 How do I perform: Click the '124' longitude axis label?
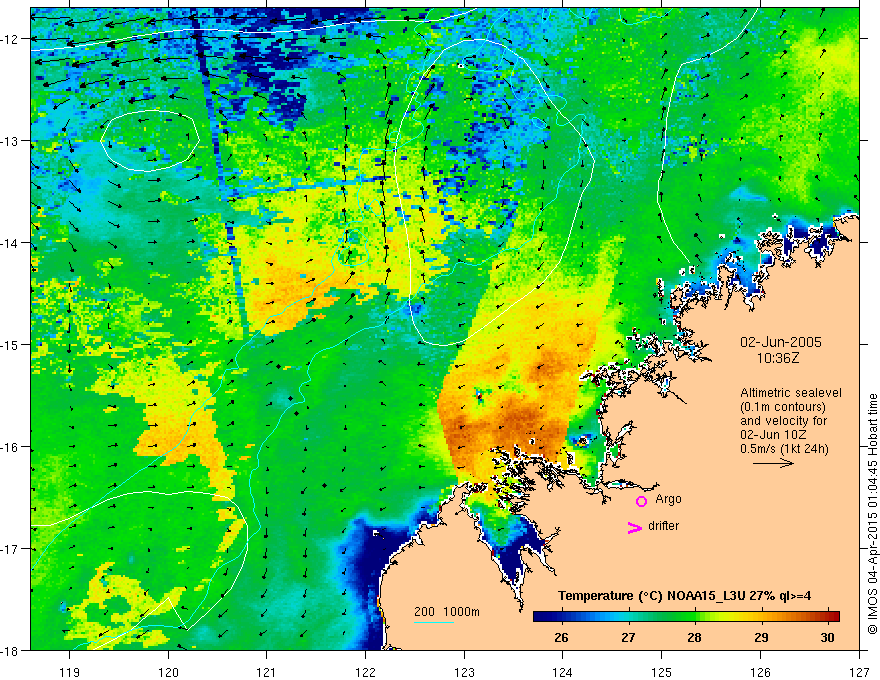[x=563, y=672]
